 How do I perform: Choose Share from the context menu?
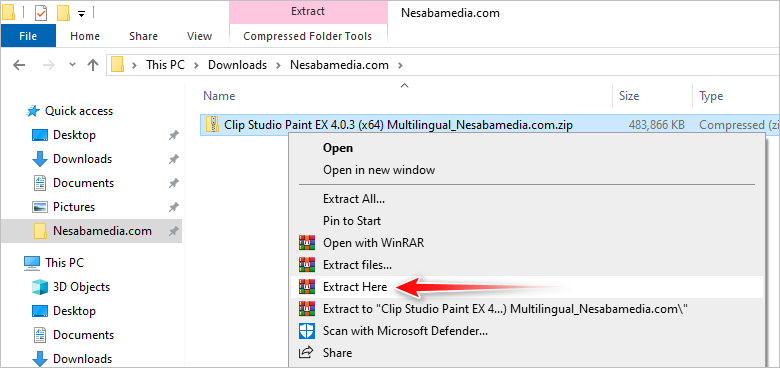[x=527, y=353]
